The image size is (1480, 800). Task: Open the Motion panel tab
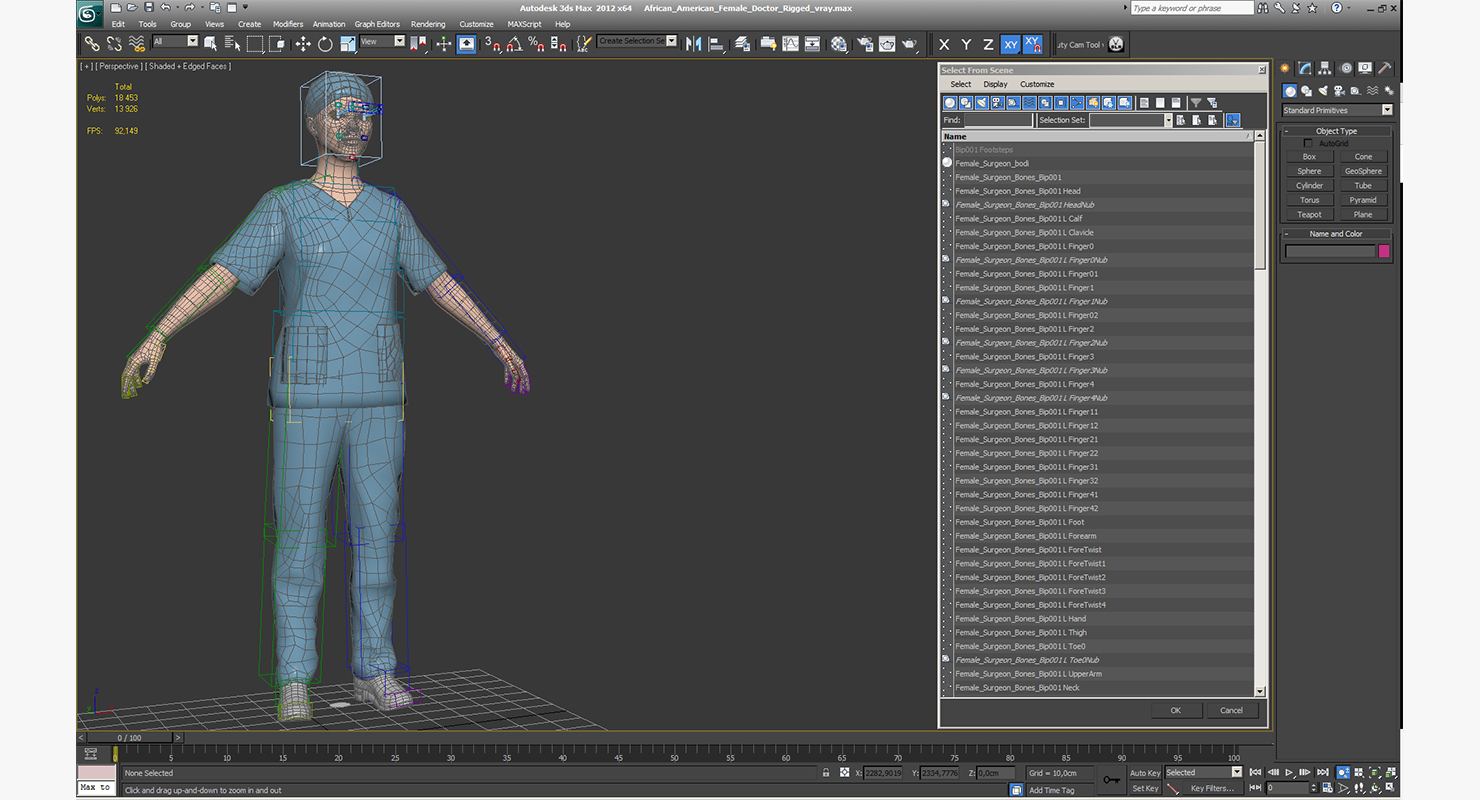pos(1346,68)
